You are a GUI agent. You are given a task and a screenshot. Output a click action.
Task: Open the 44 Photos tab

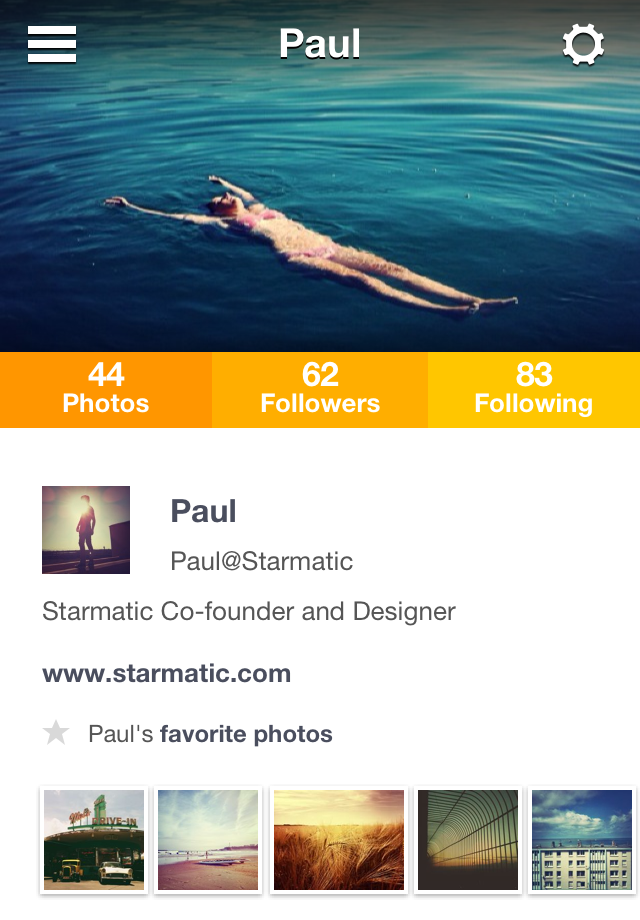pos(106,390)
